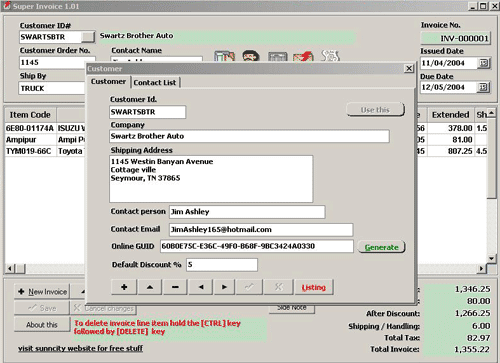Image resolution: width=500 pixels, height=363 pixels.
Task: Click into the Company name field
Action: pos(249,136)
